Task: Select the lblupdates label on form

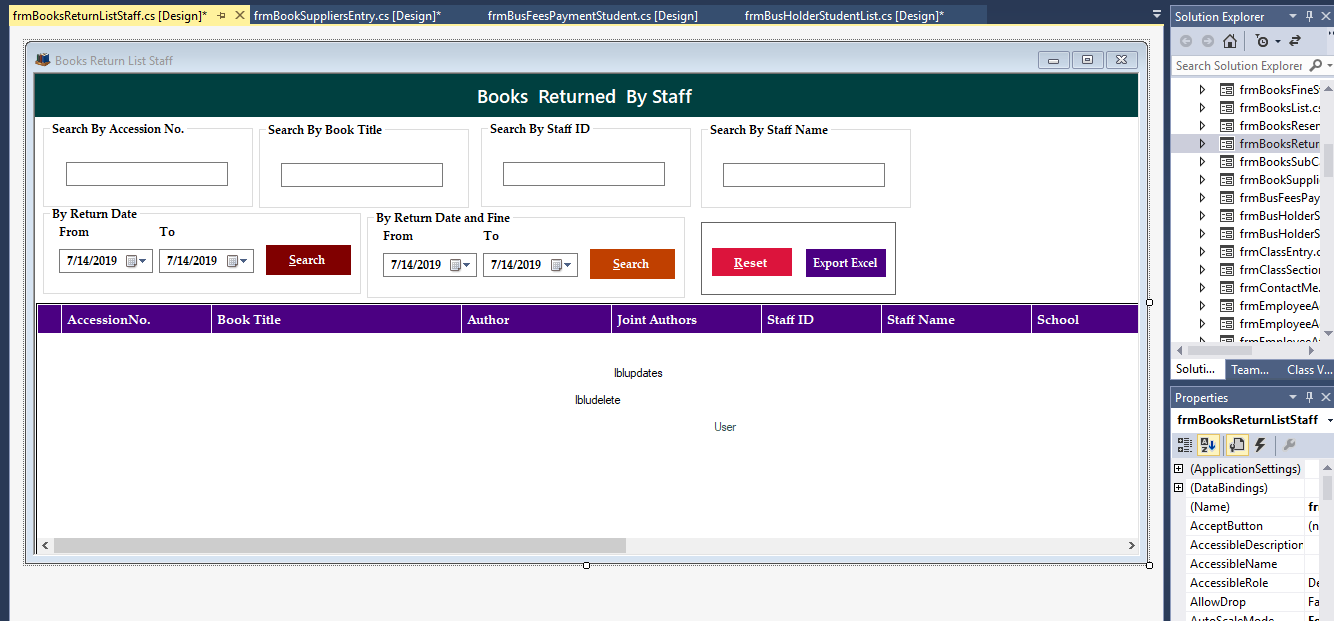Action: tap(638, 373)
